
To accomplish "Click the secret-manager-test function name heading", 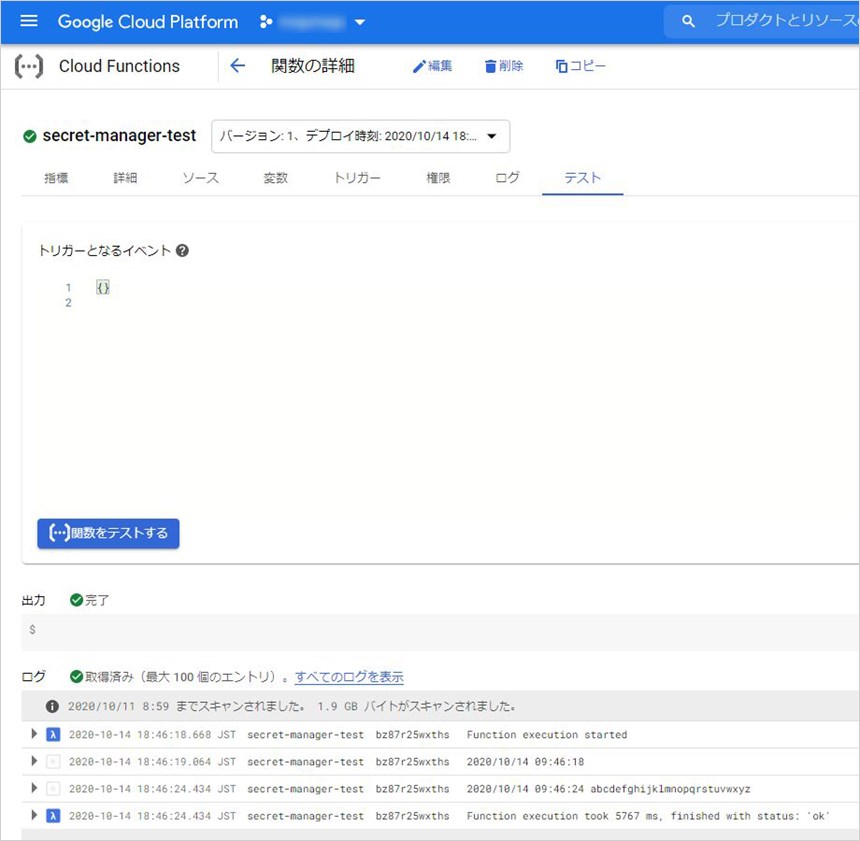I will [119, 136].
